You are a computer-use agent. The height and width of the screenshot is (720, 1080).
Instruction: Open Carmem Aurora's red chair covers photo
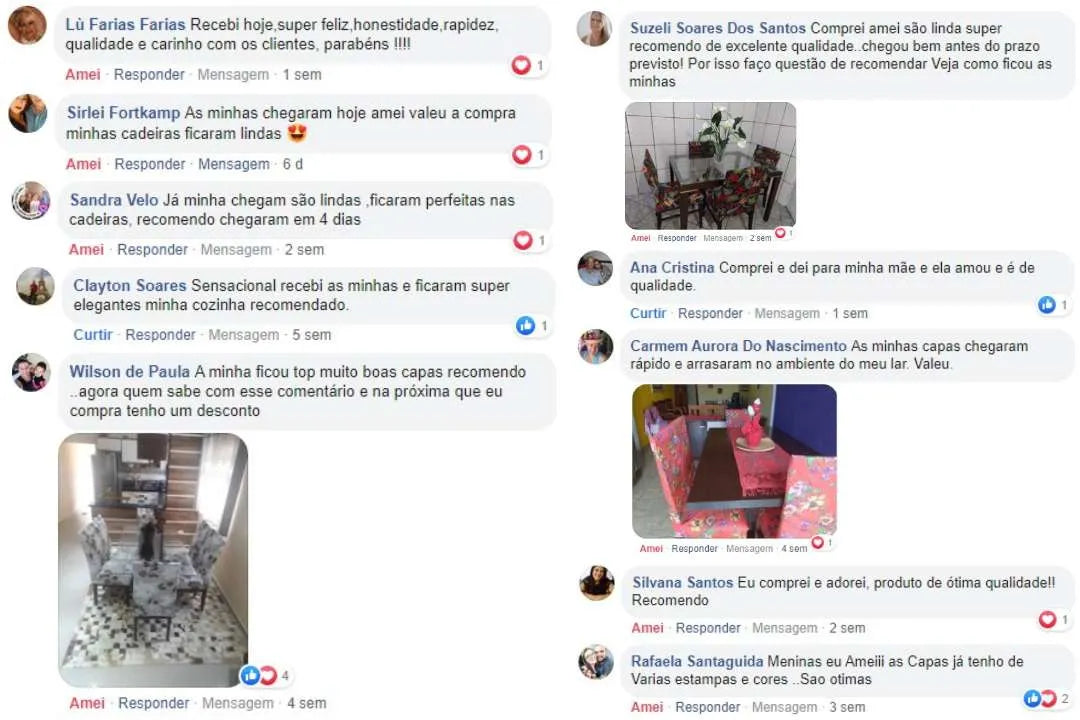coord(734,461)
